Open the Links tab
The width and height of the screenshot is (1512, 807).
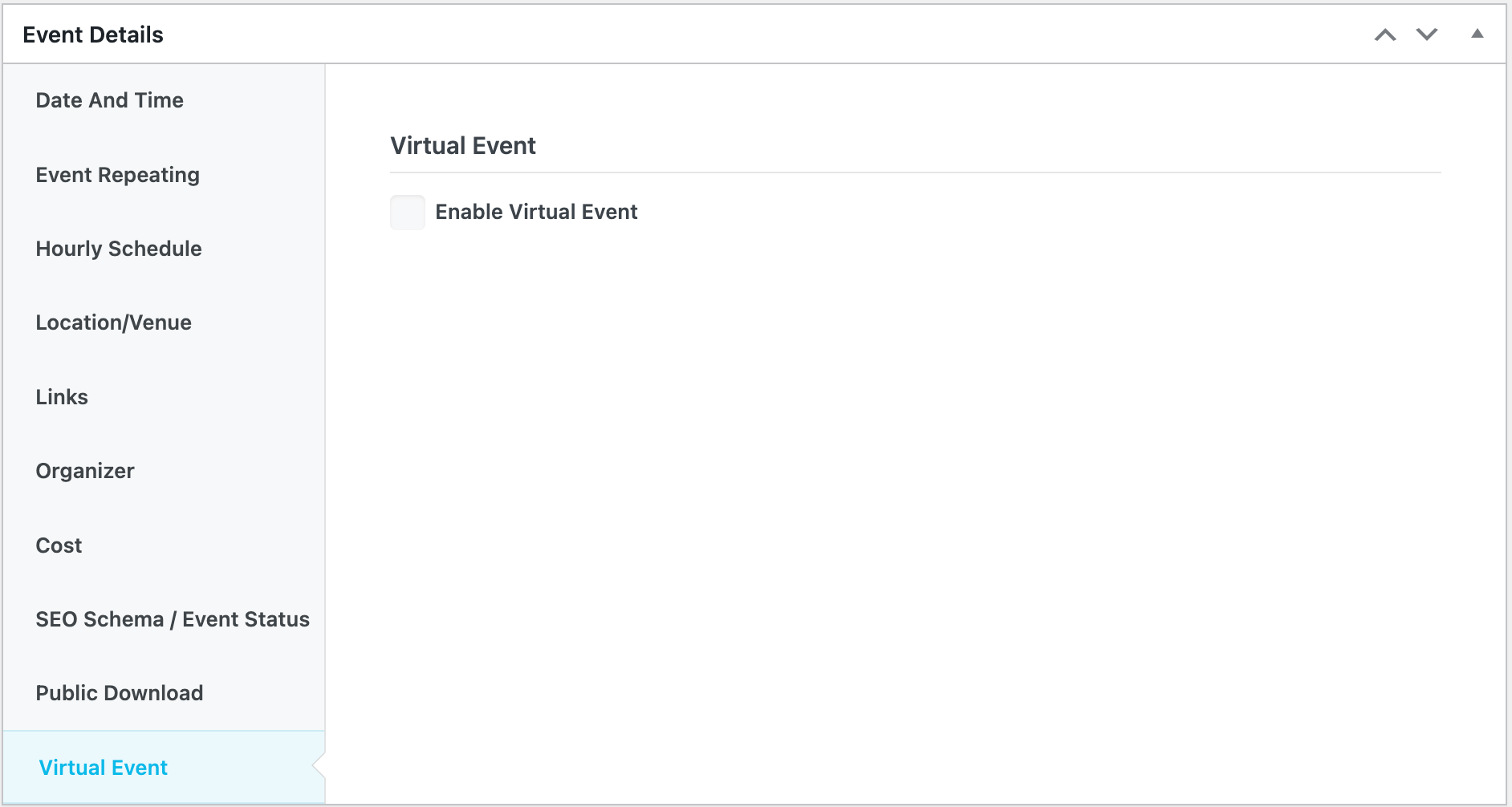(62, 397)
